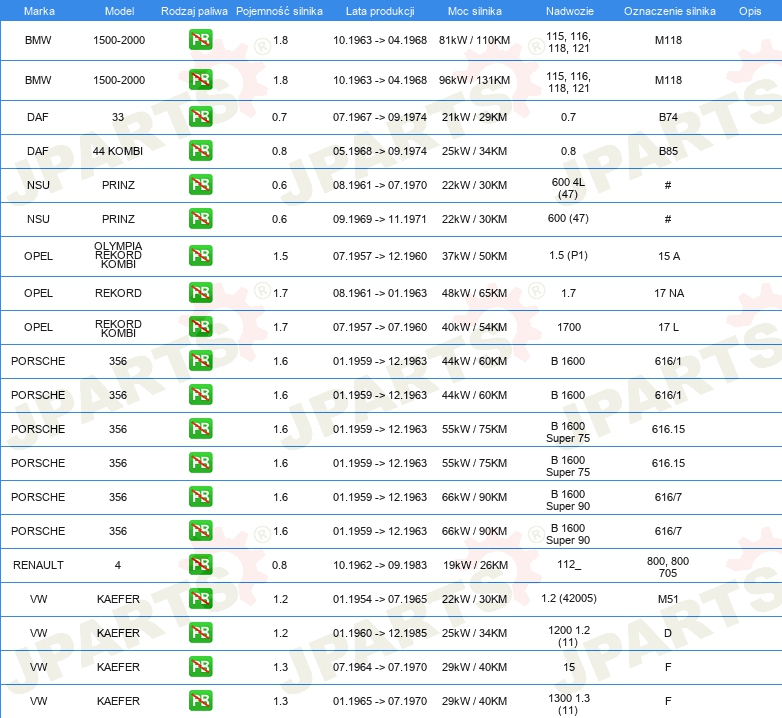Click fuel icon in VW KAEFER 01.1965 row

(x=200, y=701)
